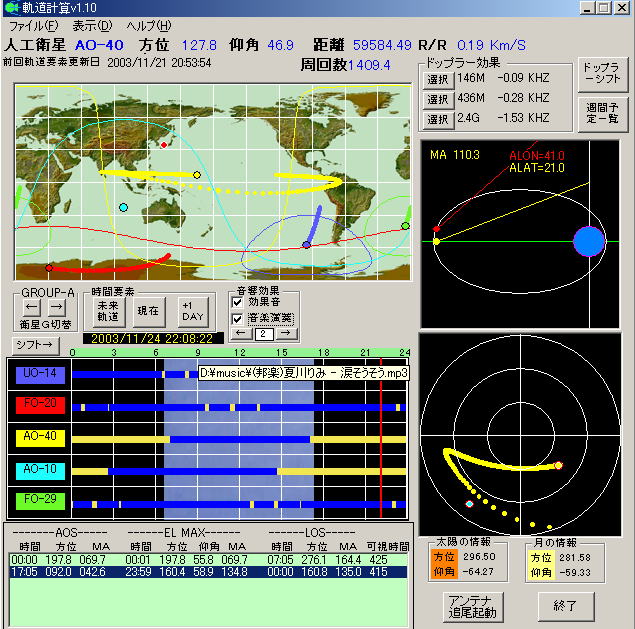Click the ドップラーシフト button
The image size is (635, 629).
[603, 73]
